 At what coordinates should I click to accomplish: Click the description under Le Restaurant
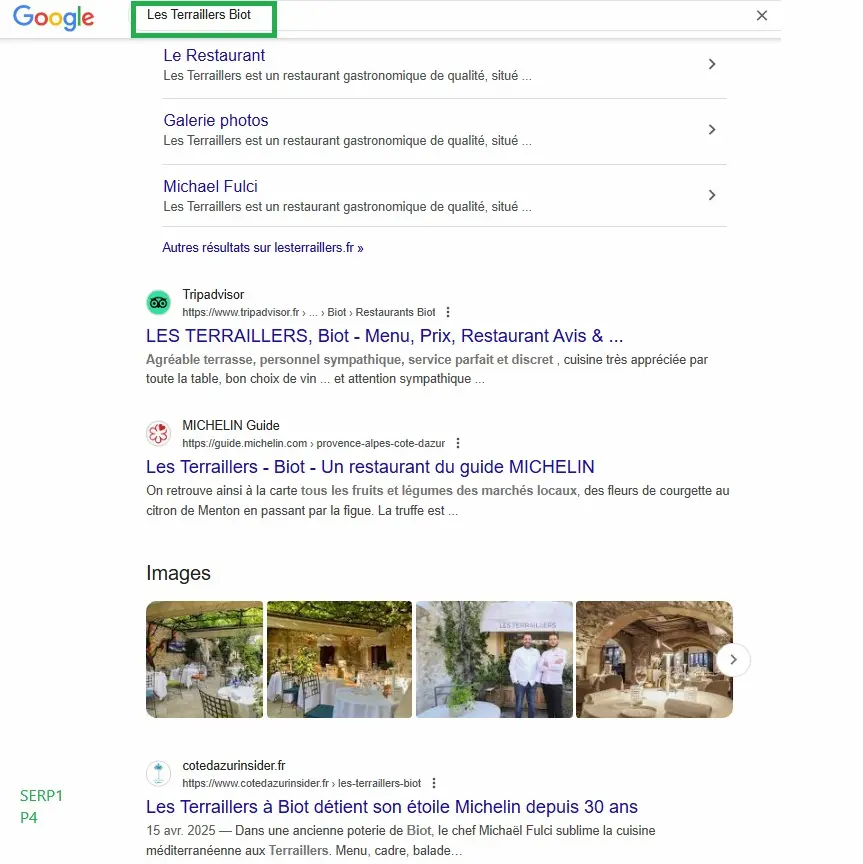[347, 75]
